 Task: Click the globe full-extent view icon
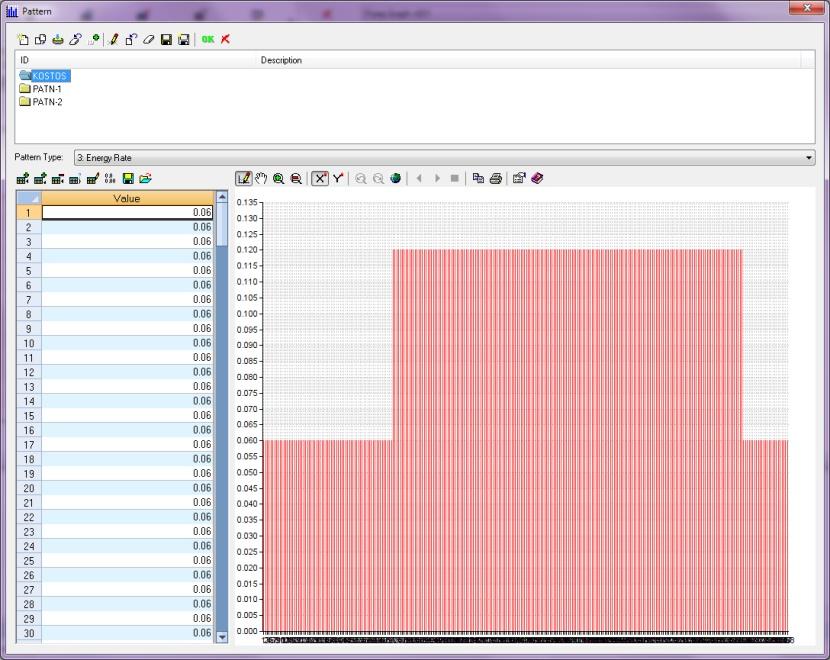[395, 178]
